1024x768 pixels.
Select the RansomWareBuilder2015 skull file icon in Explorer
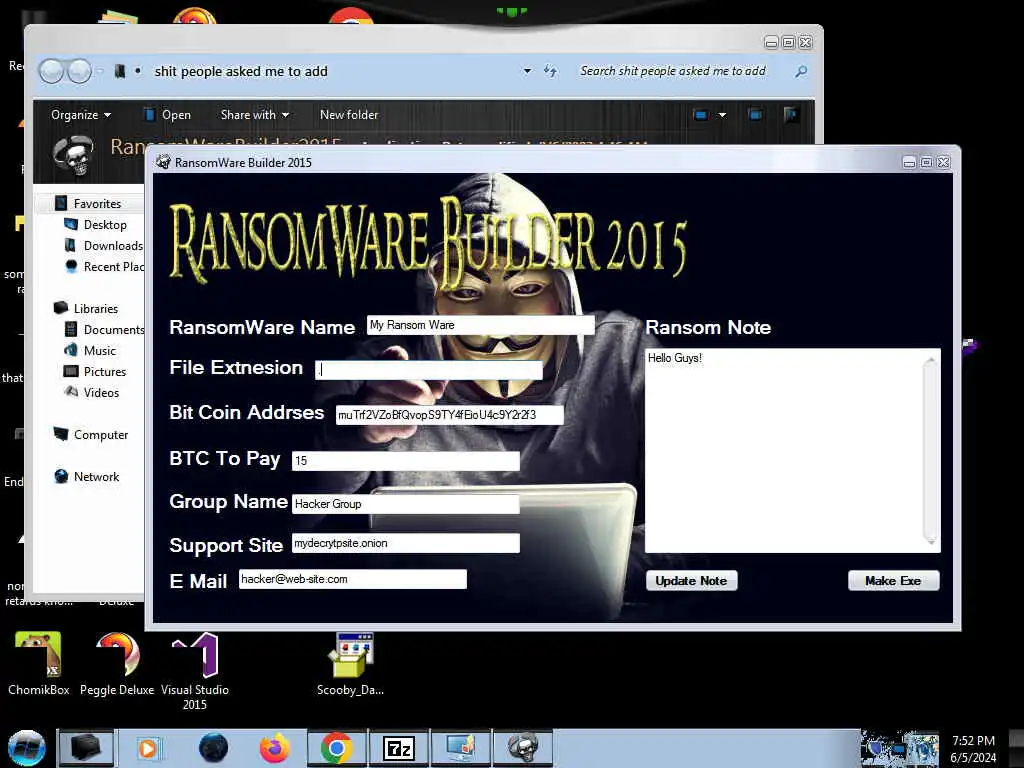tap(73, 156)
